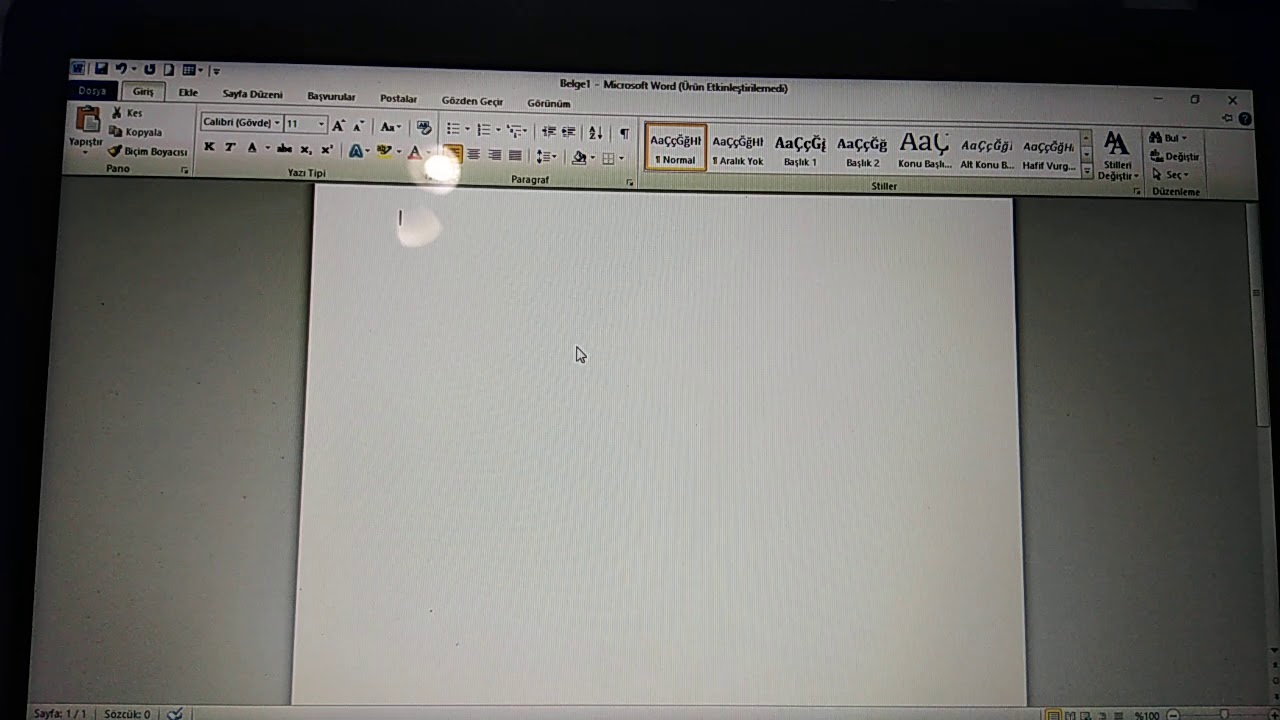Open the line spacing dropdown

pos(545,157)
